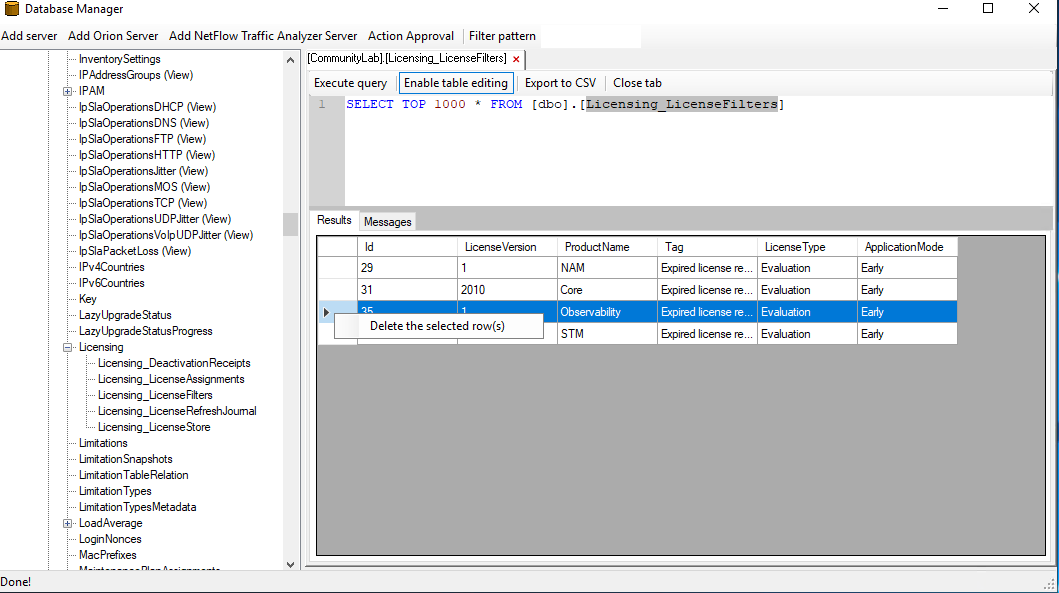Open InventorySettings table in tree

pyautogui.click(x=120, y=59)
